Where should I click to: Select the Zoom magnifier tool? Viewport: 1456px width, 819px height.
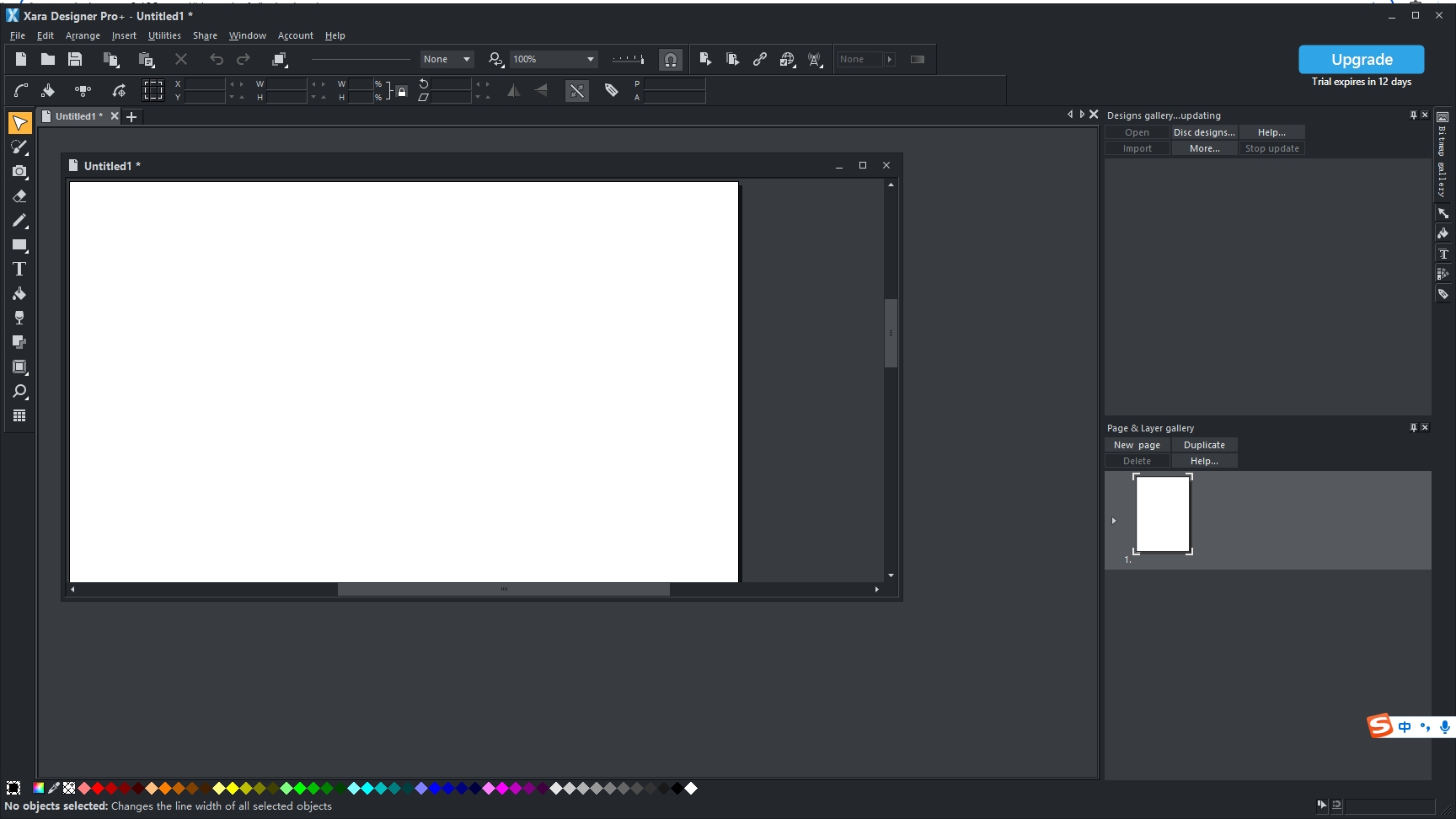tap(19, 392)
